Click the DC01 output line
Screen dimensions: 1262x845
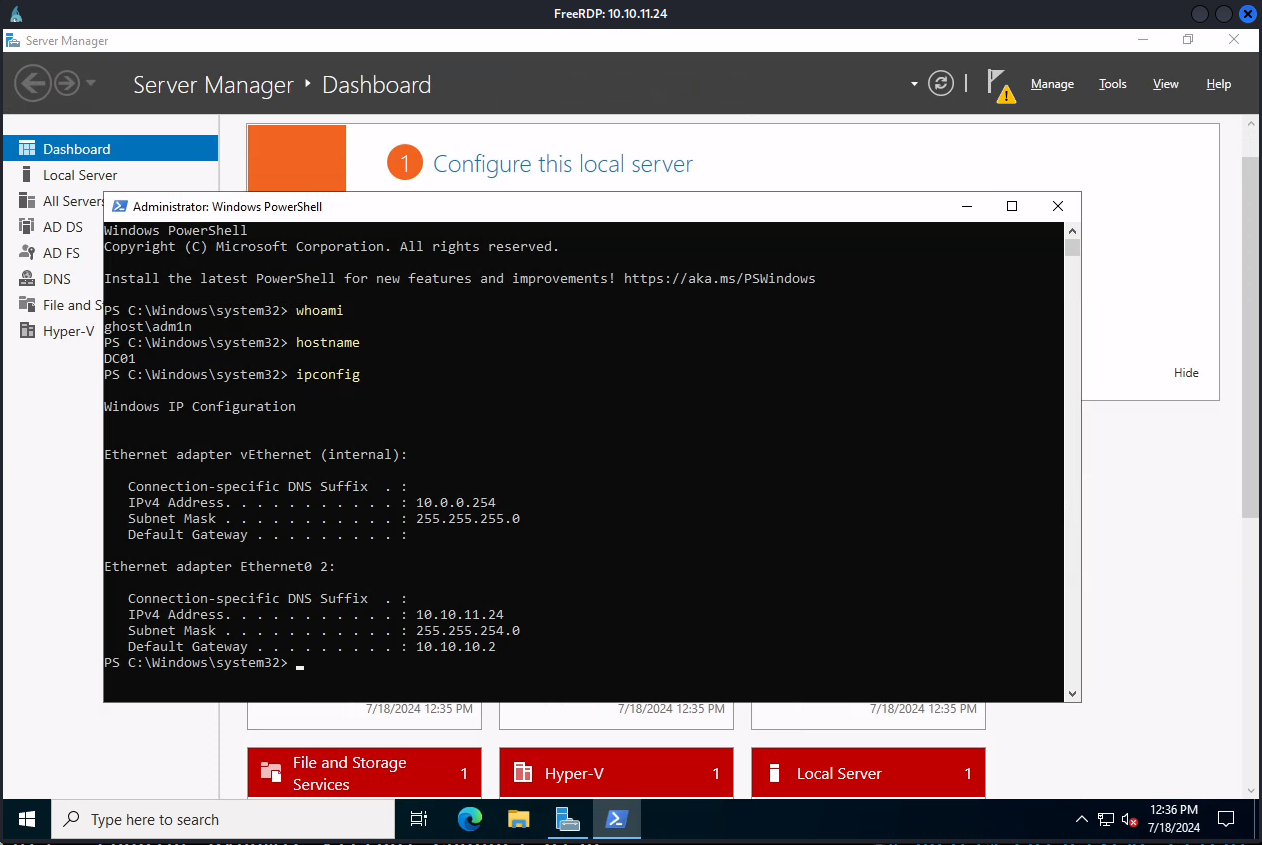coord(120,358)
